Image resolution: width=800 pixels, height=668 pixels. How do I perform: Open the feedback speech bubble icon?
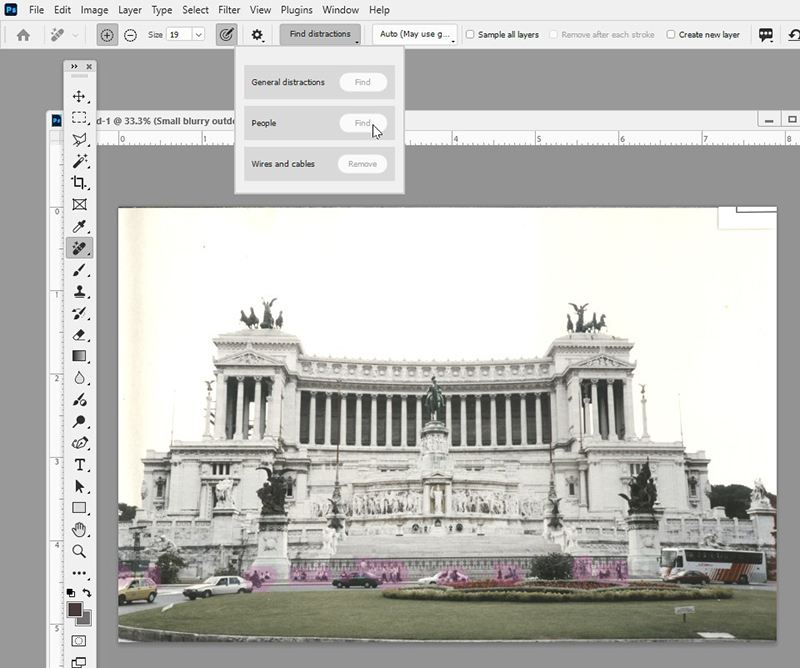[x=766, y=35]
